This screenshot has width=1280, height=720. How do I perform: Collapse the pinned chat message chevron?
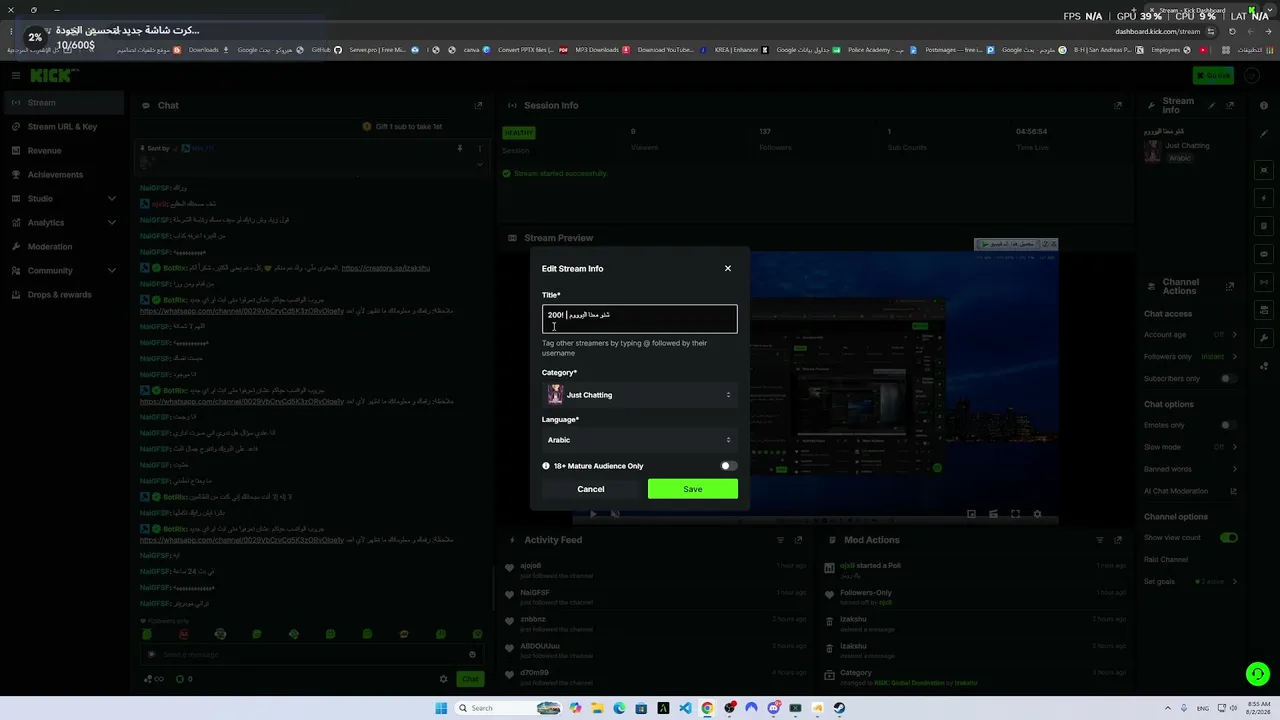pyautogui.click(x=479, y=164)
